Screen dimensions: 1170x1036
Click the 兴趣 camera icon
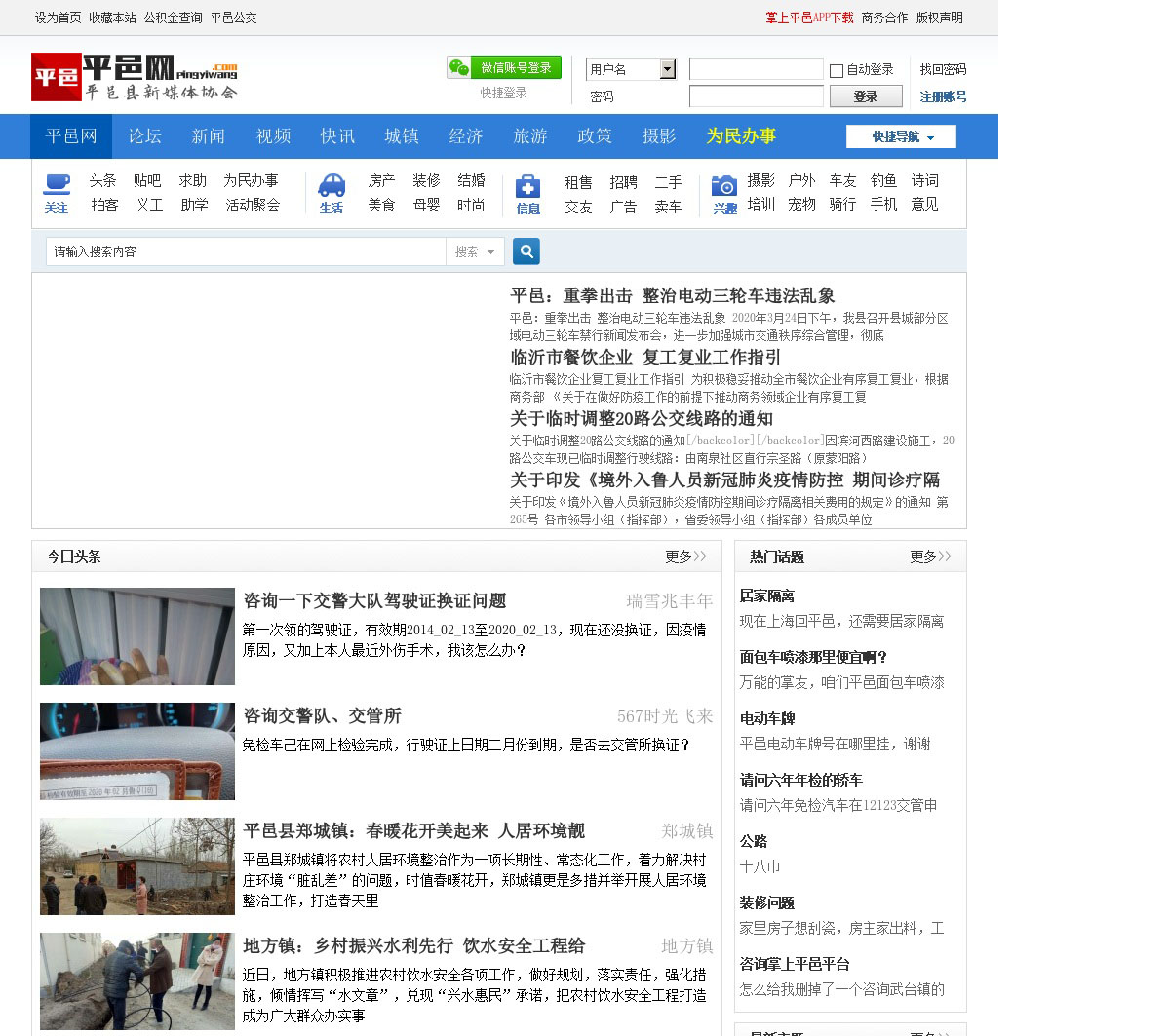tap(724, 185)
